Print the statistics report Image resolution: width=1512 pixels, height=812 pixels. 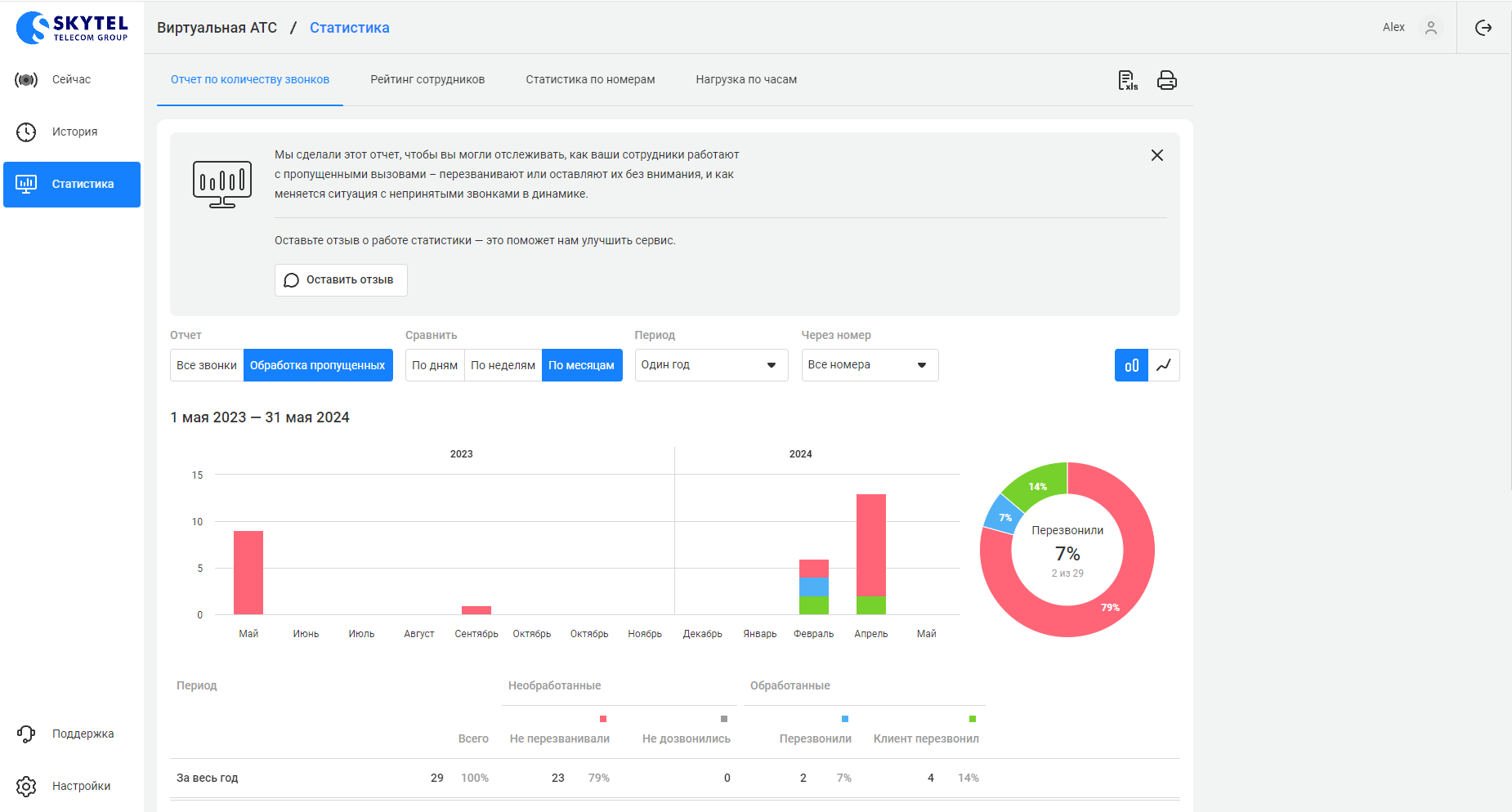point(1166,80)
